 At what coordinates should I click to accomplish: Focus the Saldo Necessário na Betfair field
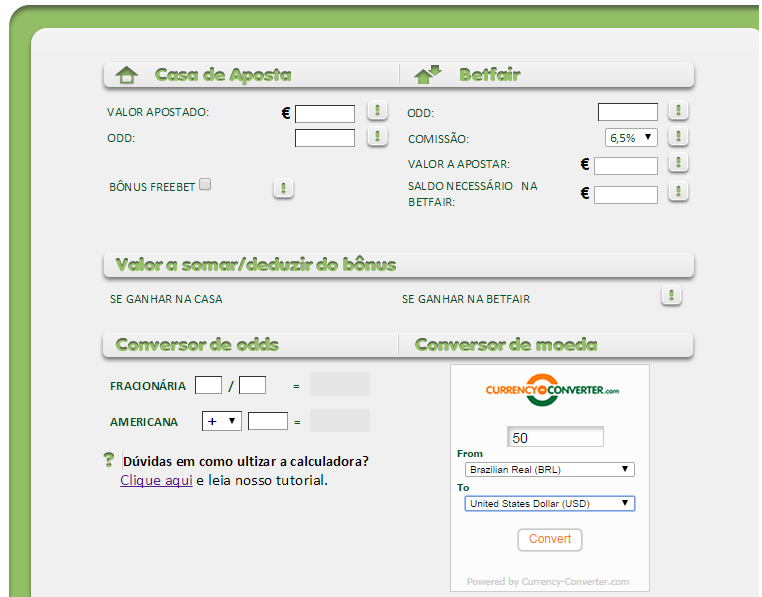tap(625, 195)
